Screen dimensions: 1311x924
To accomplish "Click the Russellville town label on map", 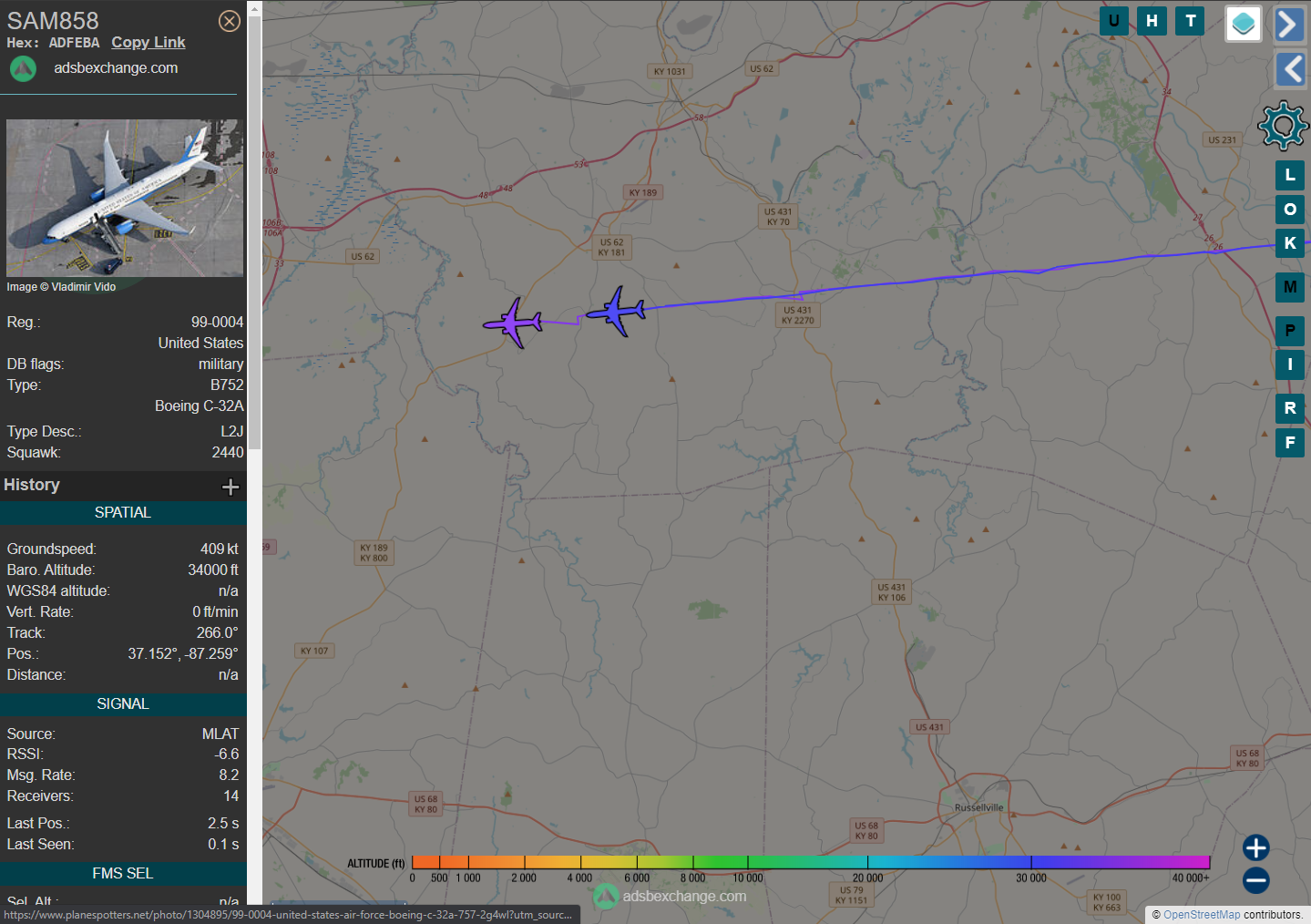I will (x=978, y=808).
